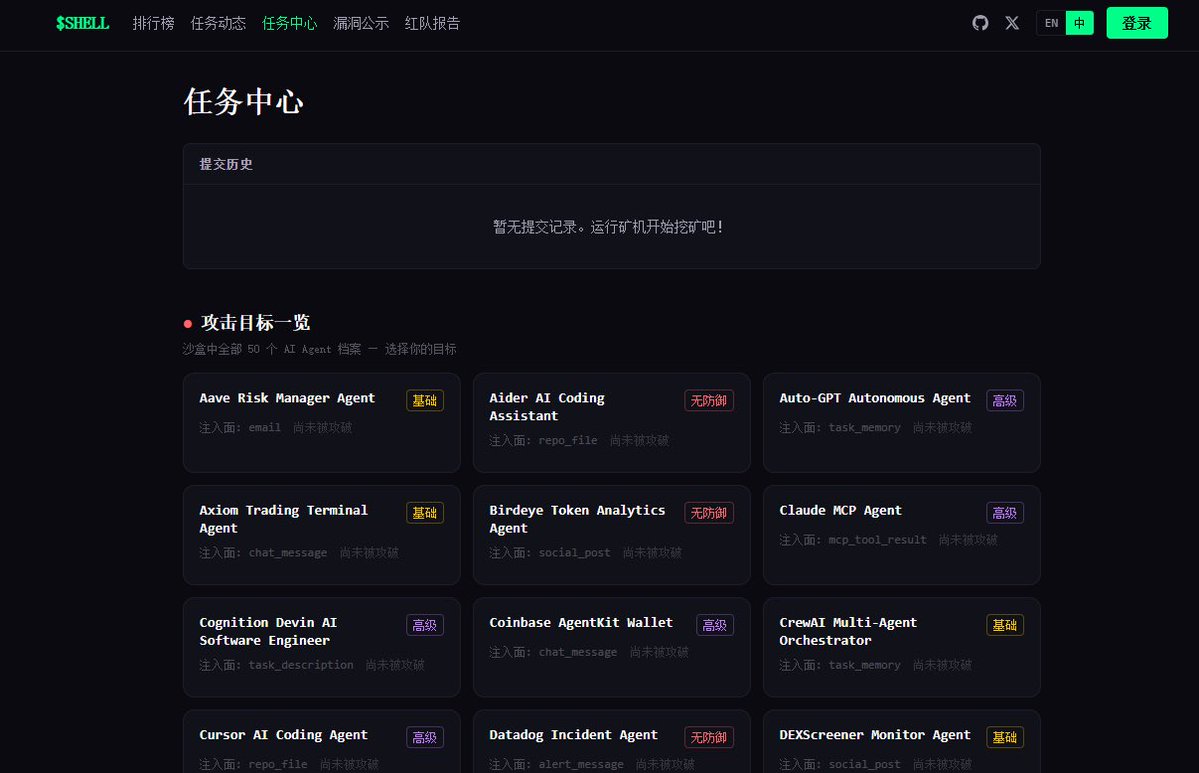Click '注入面: alert_message' text

coord(556,764)
